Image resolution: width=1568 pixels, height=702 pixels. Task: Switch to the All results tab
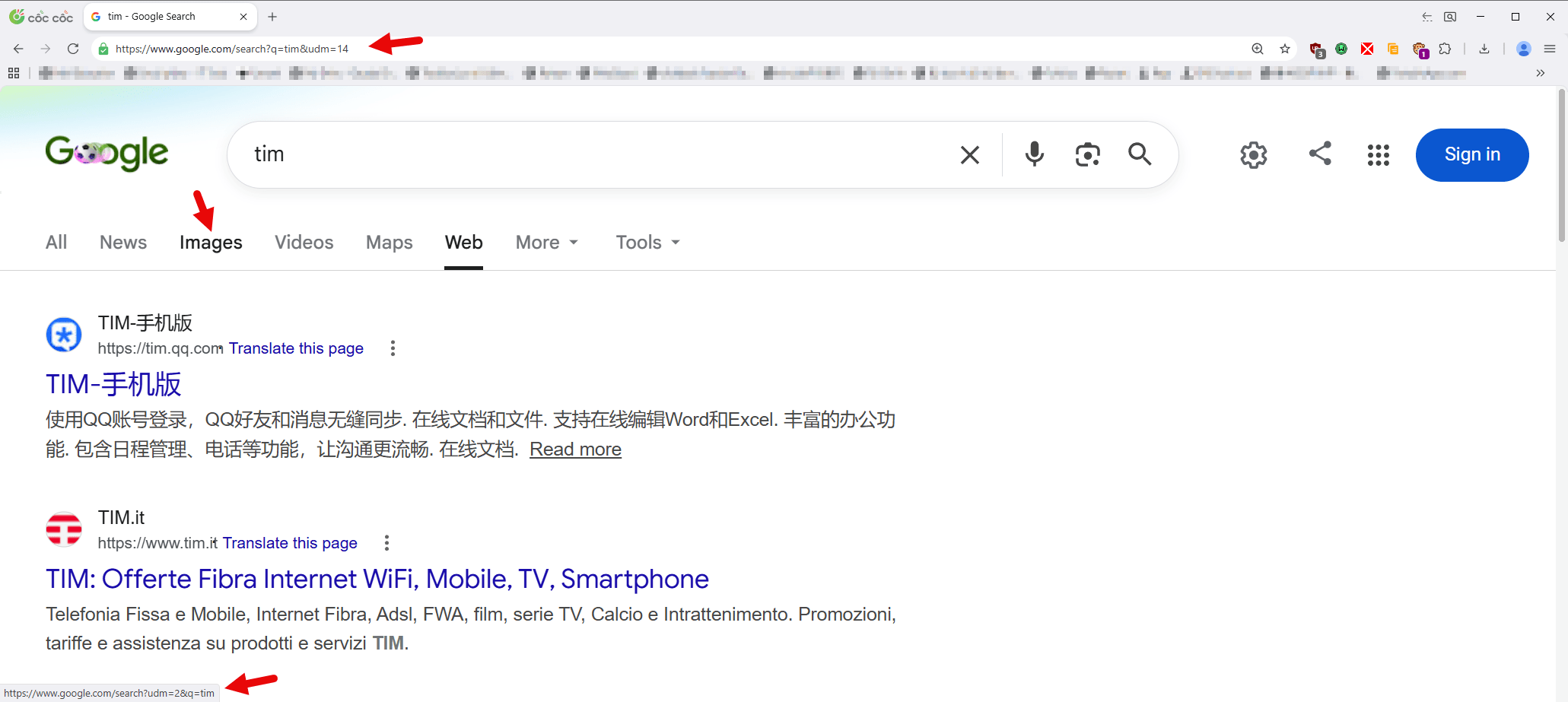[x=56, y=243]
